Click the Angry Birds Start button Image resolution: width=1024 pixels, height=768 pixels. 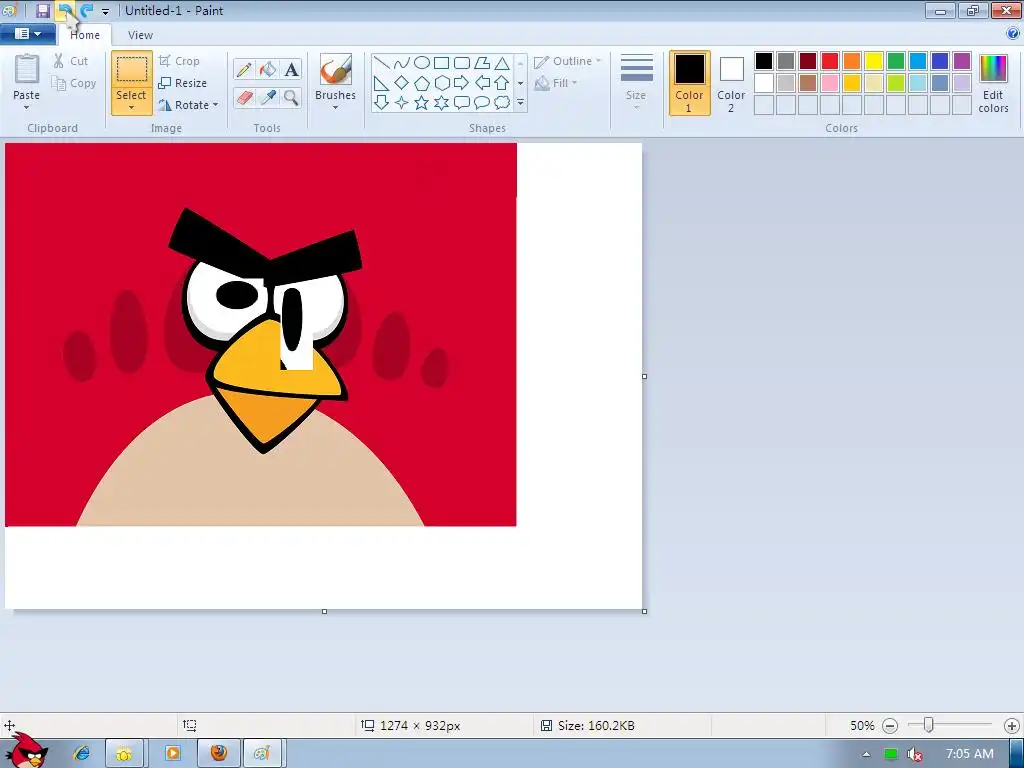[x=26, y=750]
